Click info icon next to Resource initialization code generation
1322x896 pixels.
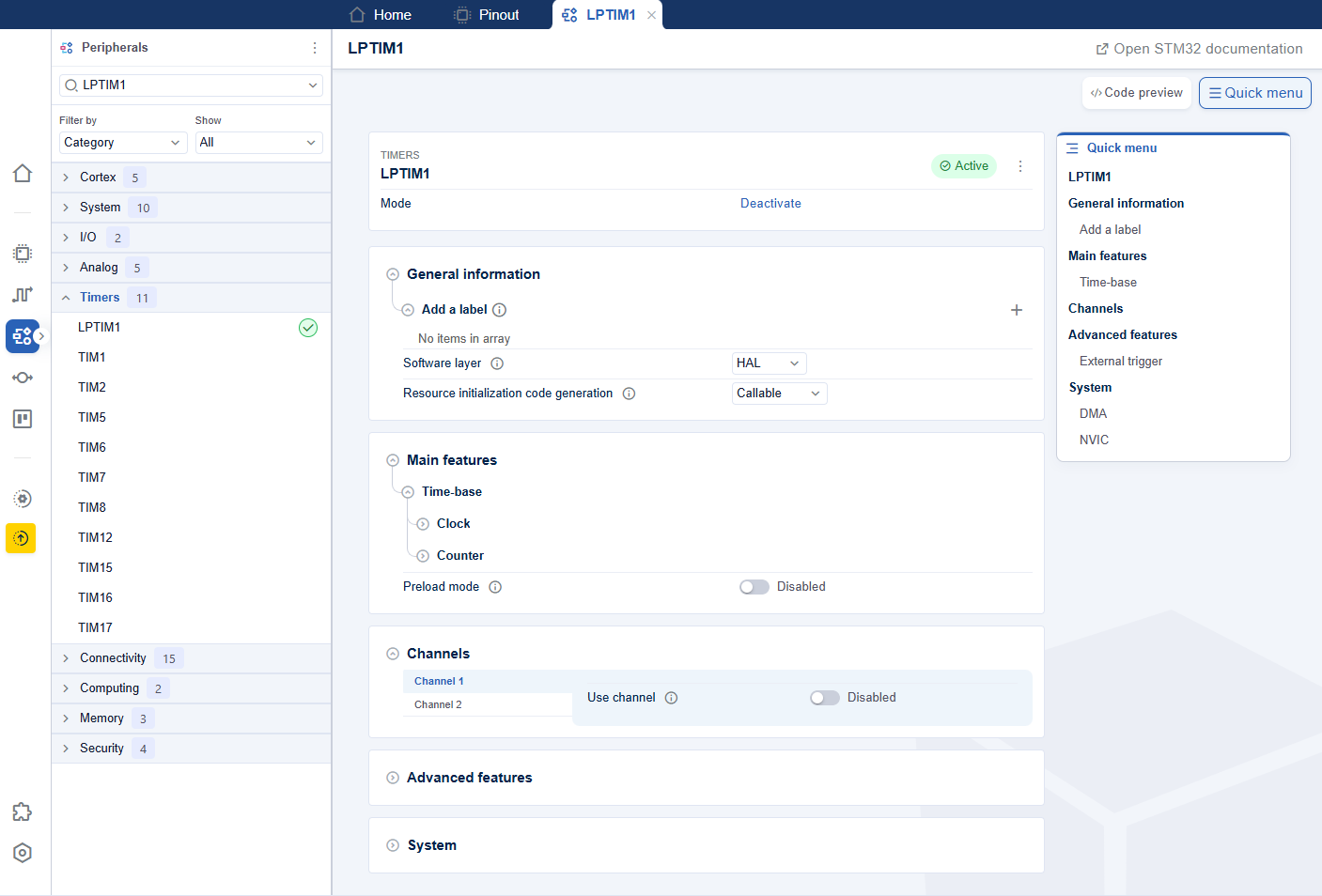[630, 394]
